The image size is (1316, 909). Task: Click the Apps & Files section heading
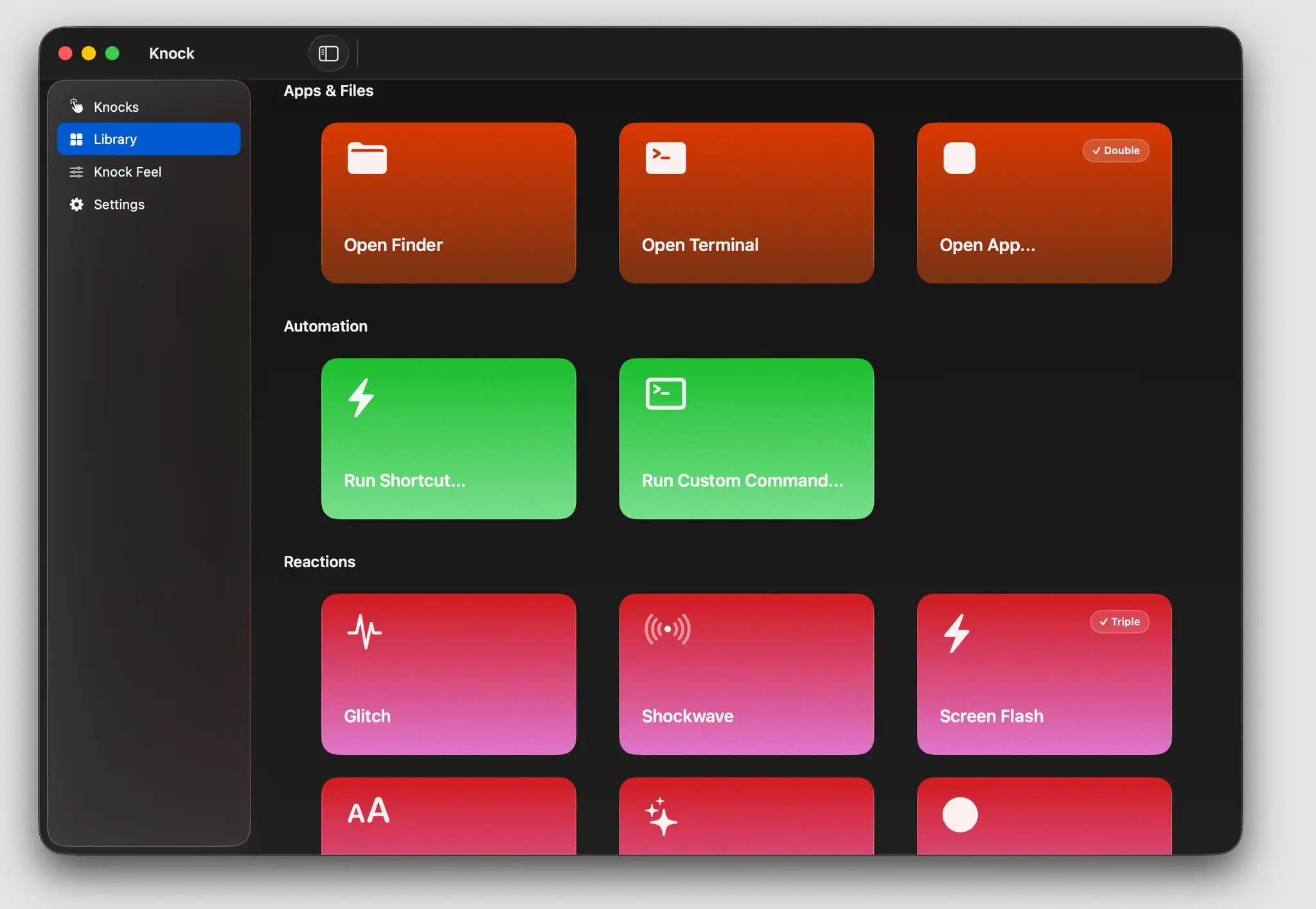(328, 91)
